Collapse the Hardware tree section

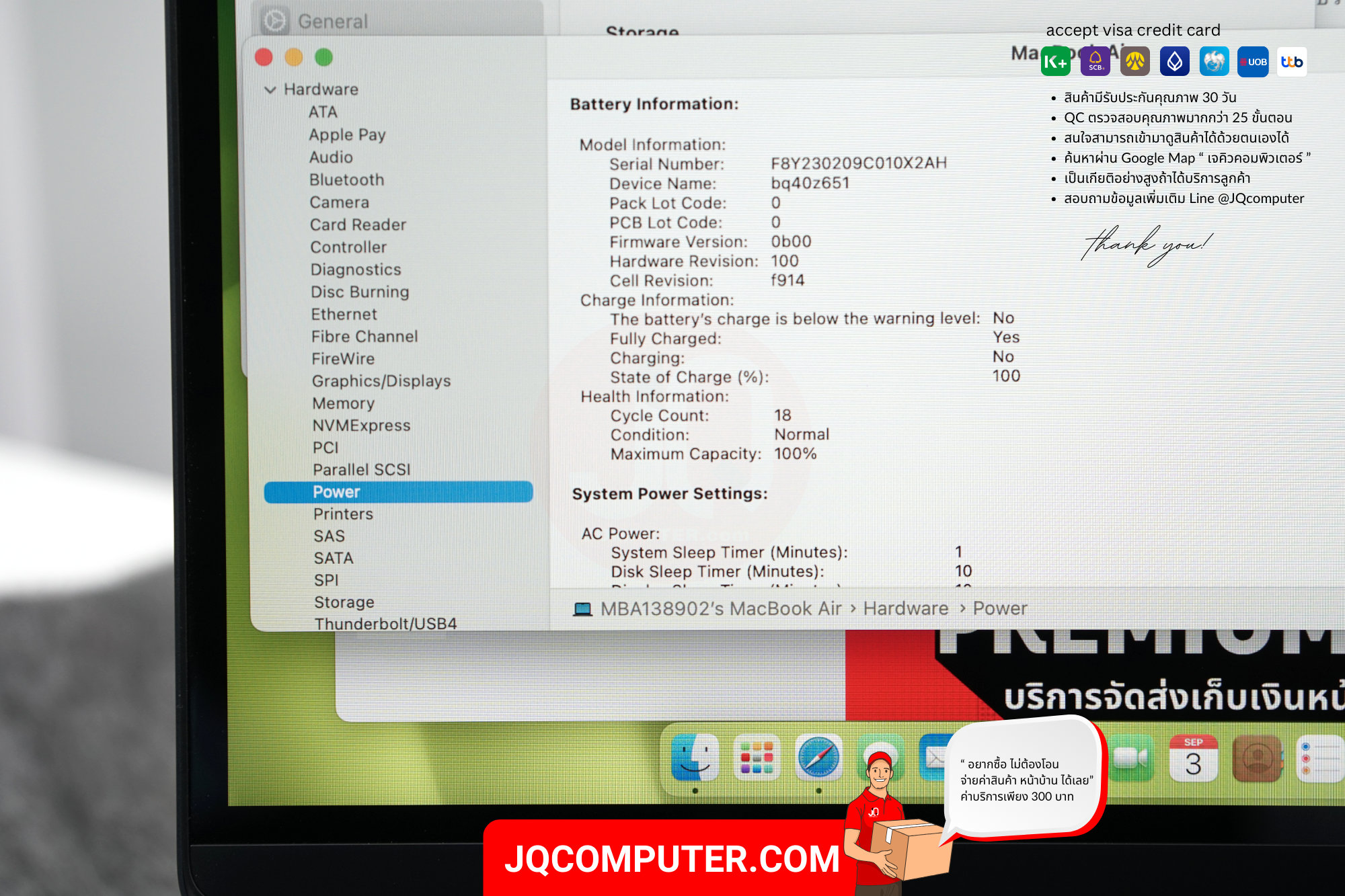tap(270, 89)
